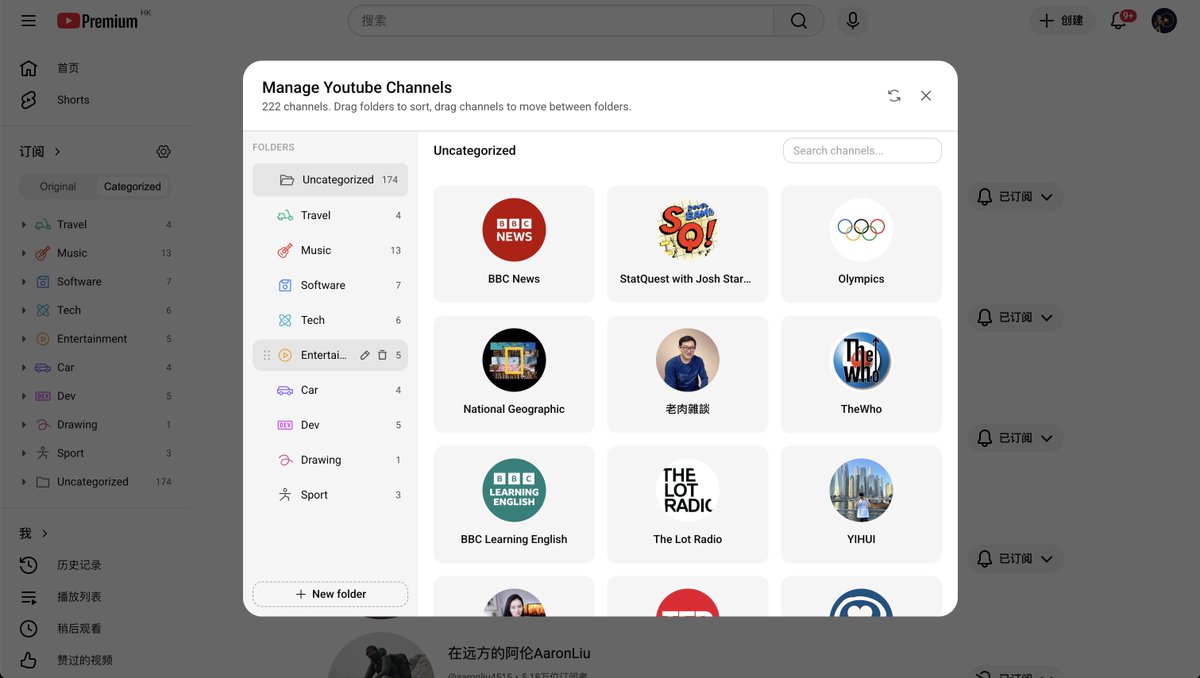Switch to the Original toggle option
The width and height of the screenshot is (1200, 678).
coord(58,187)
